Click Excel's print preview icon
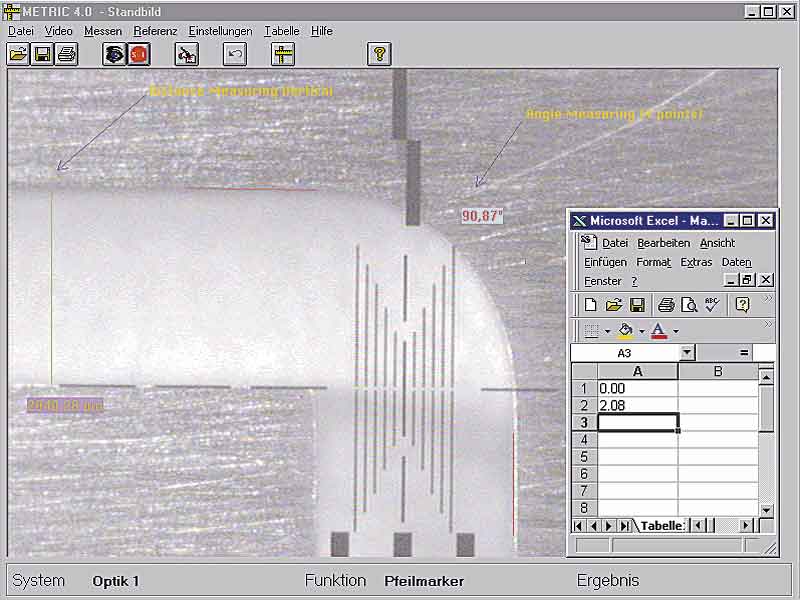The image size is (800, 600). 689,305
